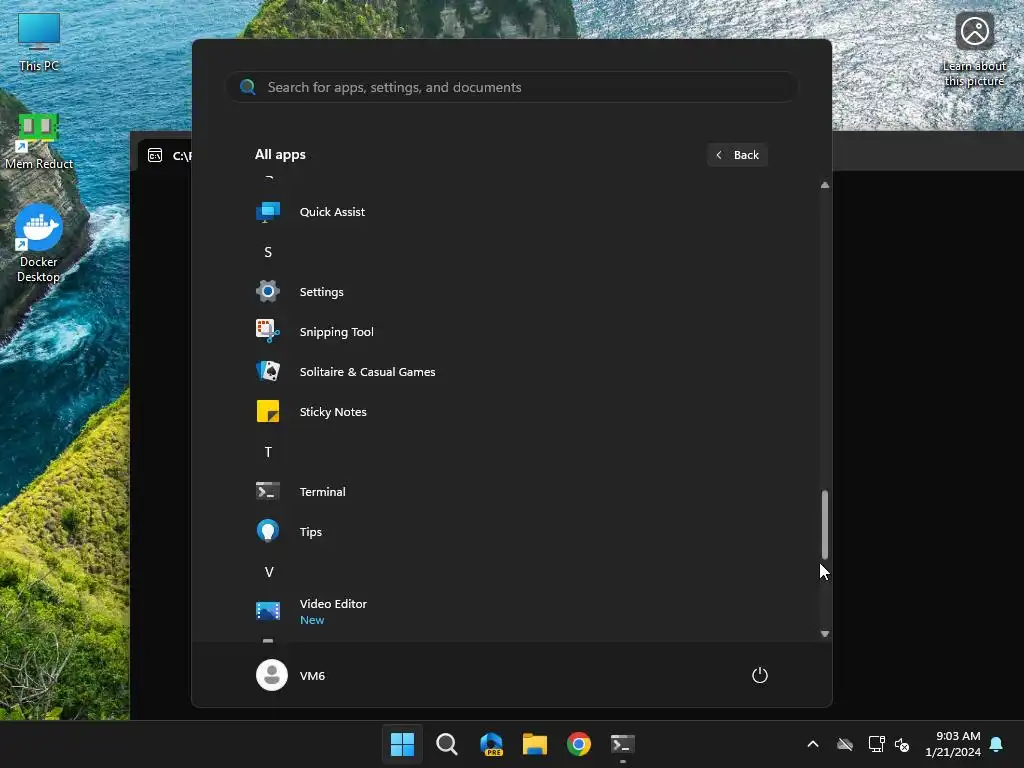Image resolution: width=1024 pixels, height=768 pixels.
Task: Click the OneDrive cloud tray icon
Action: (845, 744)
